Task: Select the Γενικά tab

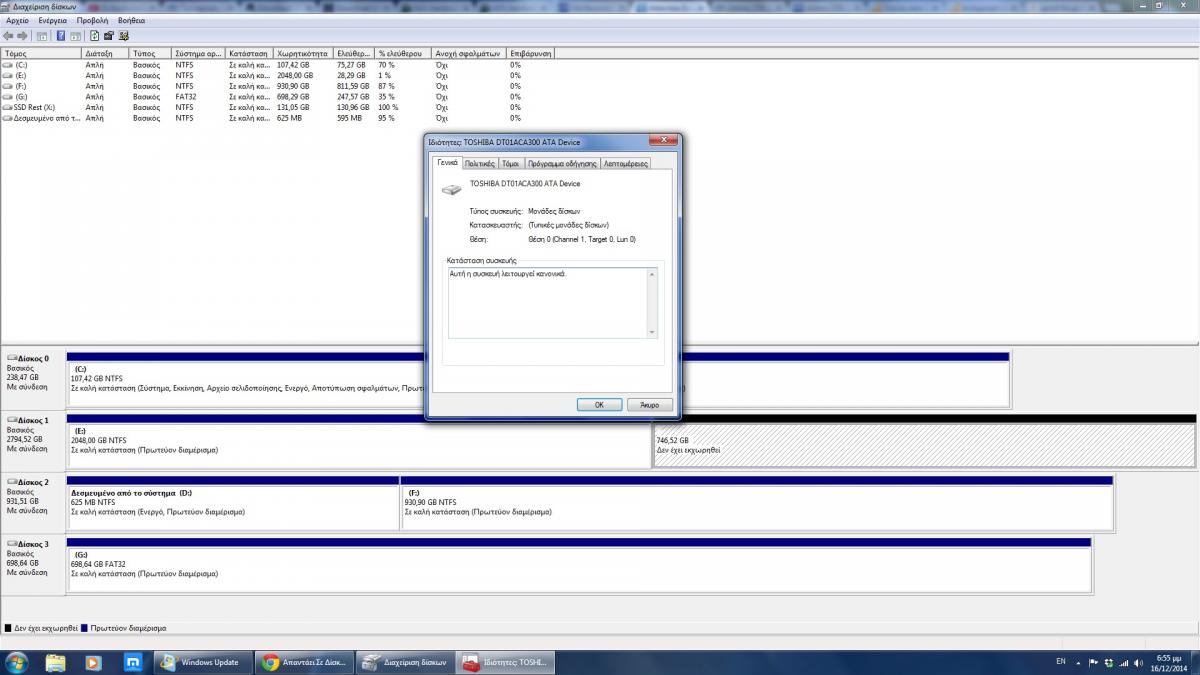Action: click(446, 162)
